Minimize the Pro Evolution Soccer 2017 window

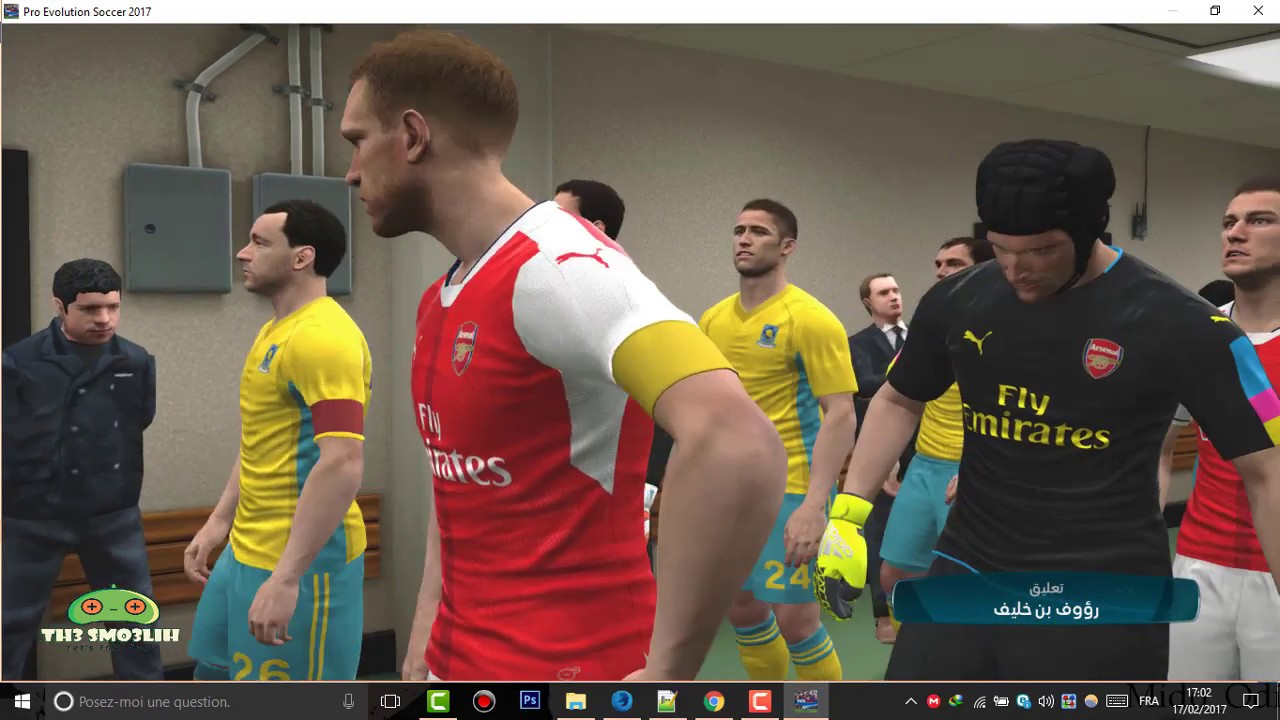(1172, 11)
